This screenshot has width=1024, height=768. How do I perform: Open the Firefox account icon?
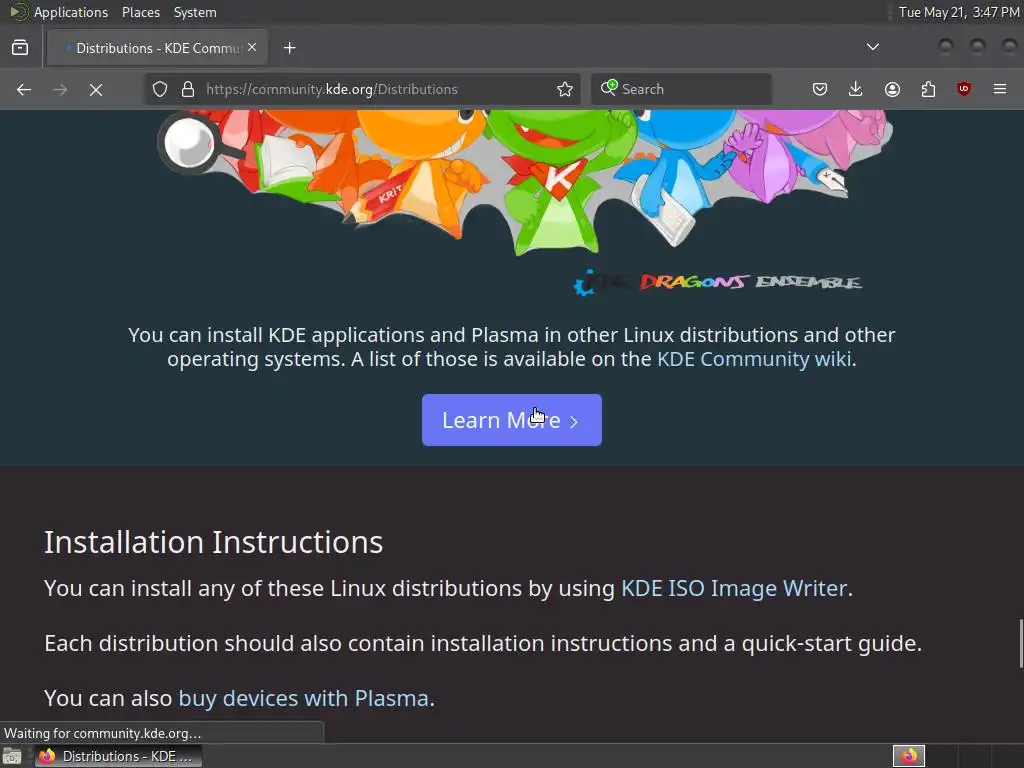(892, 89)
